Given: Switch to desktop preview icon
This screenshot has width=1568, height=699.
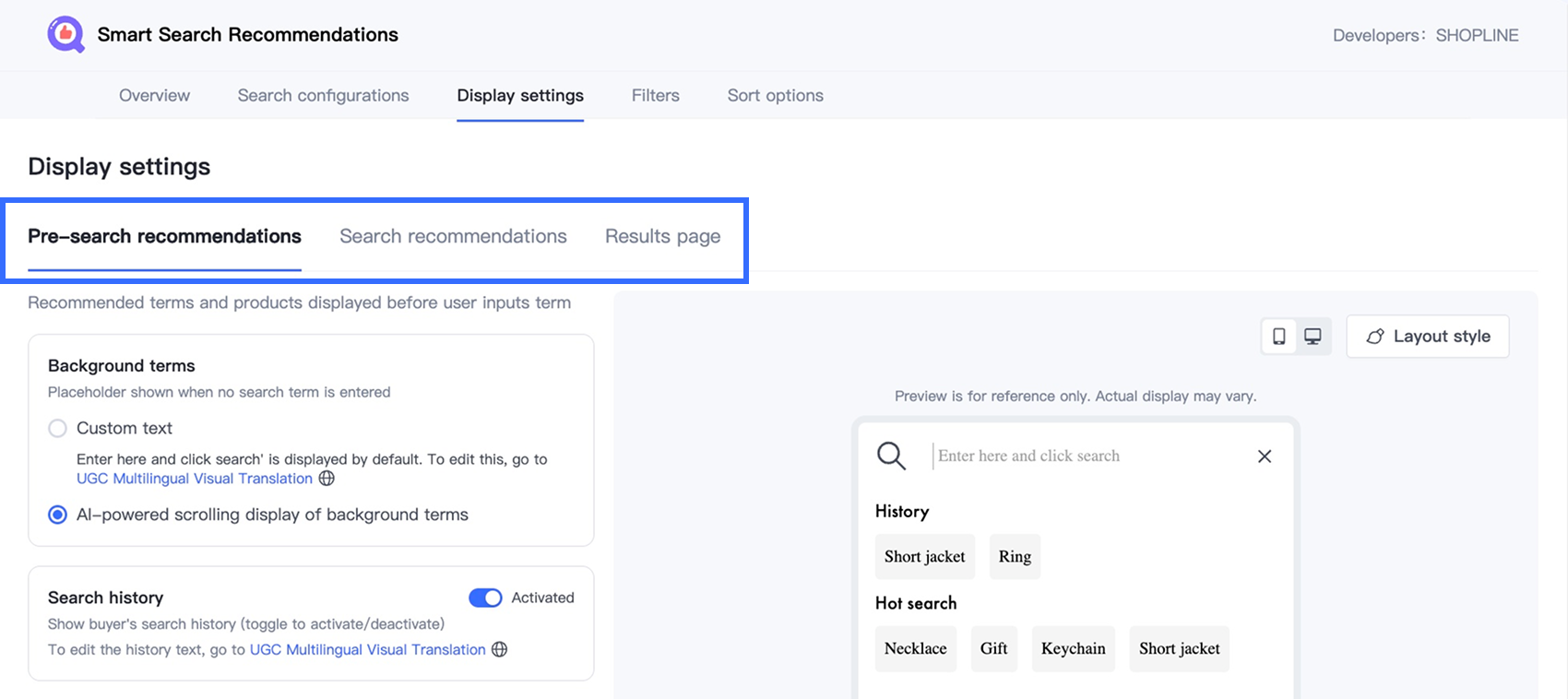Looking at the screenshot, I should 1313,337.
